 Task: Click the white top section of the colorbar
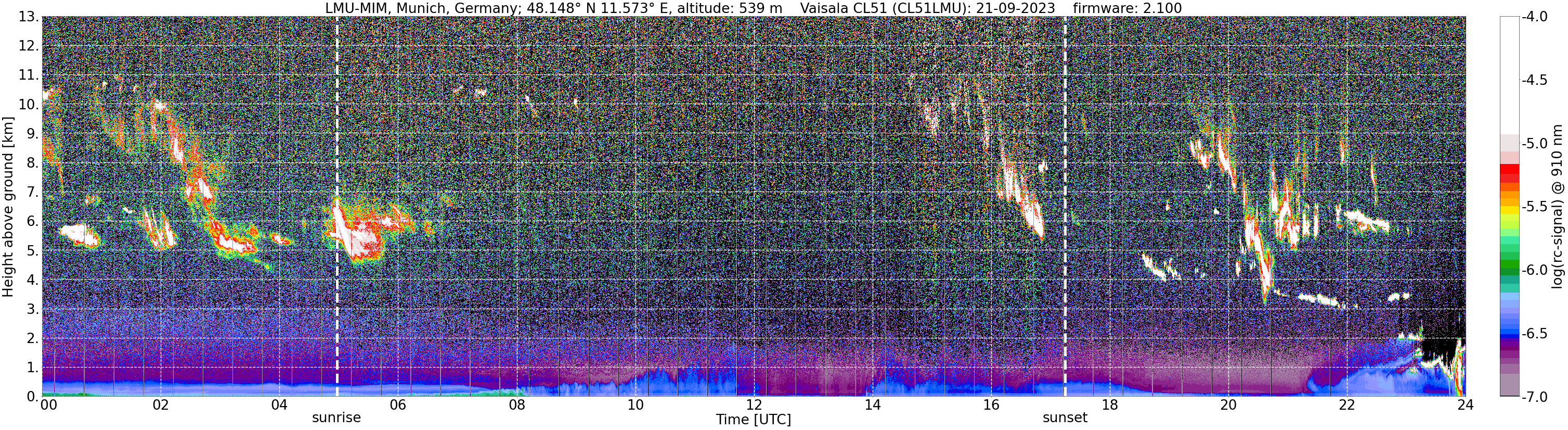point(1510,75)
